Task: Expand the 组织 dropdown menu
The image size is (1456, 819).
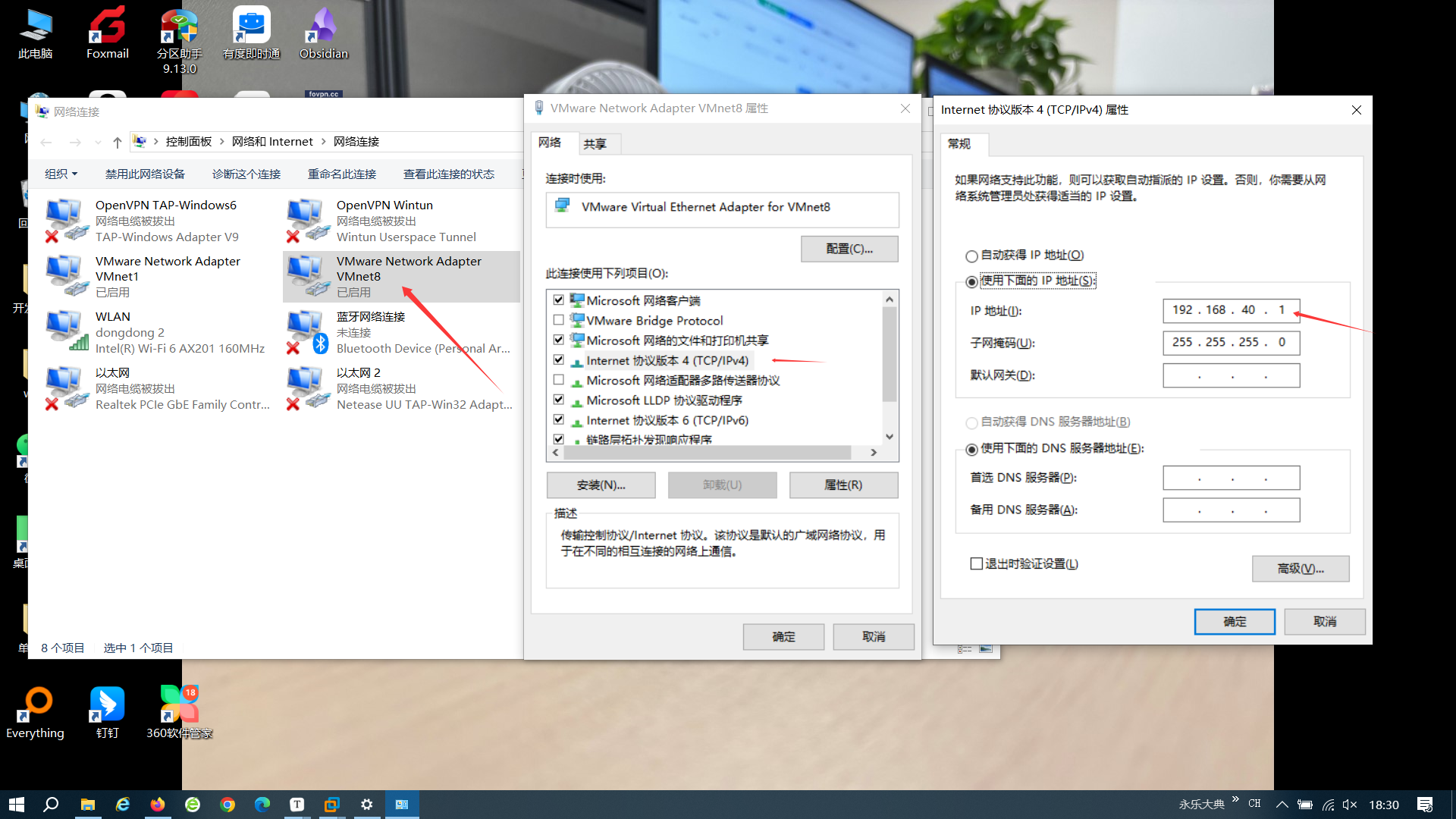Action: (61, 174)
